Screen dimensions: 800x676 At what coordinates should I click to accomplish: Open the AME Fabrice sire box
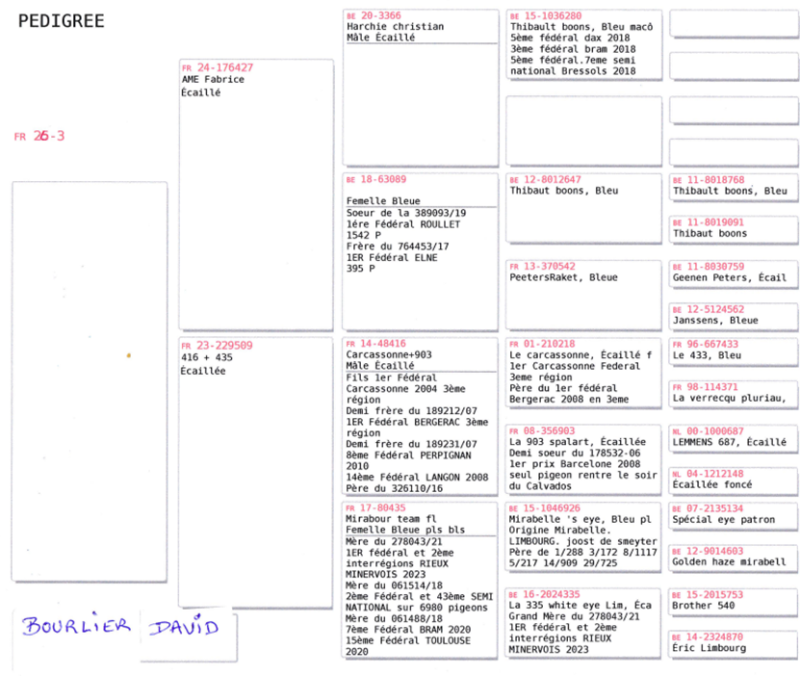coord(255,195)
